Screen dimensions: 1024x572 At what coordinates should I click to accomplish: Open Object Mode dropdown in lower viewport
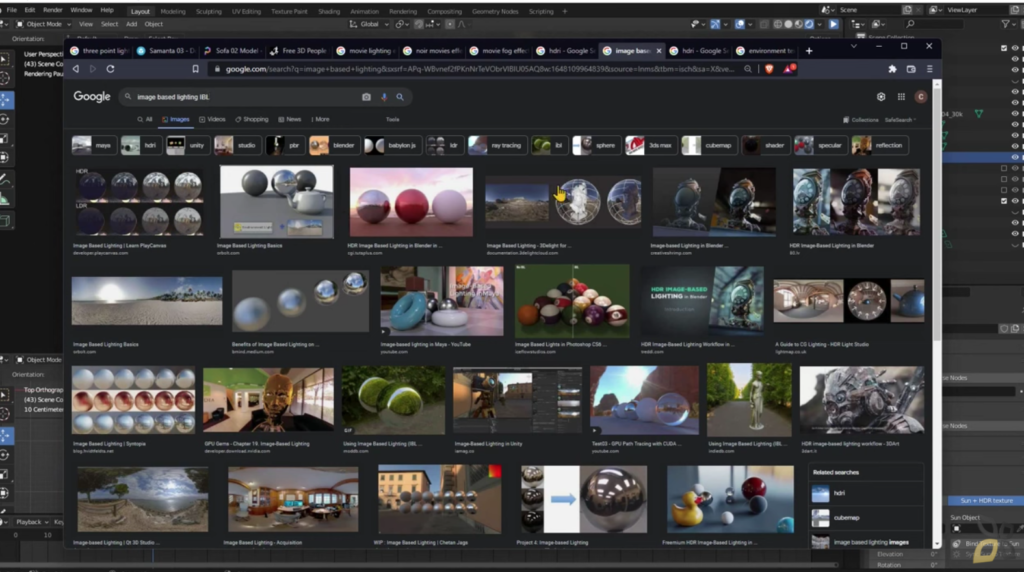(39, 360)
